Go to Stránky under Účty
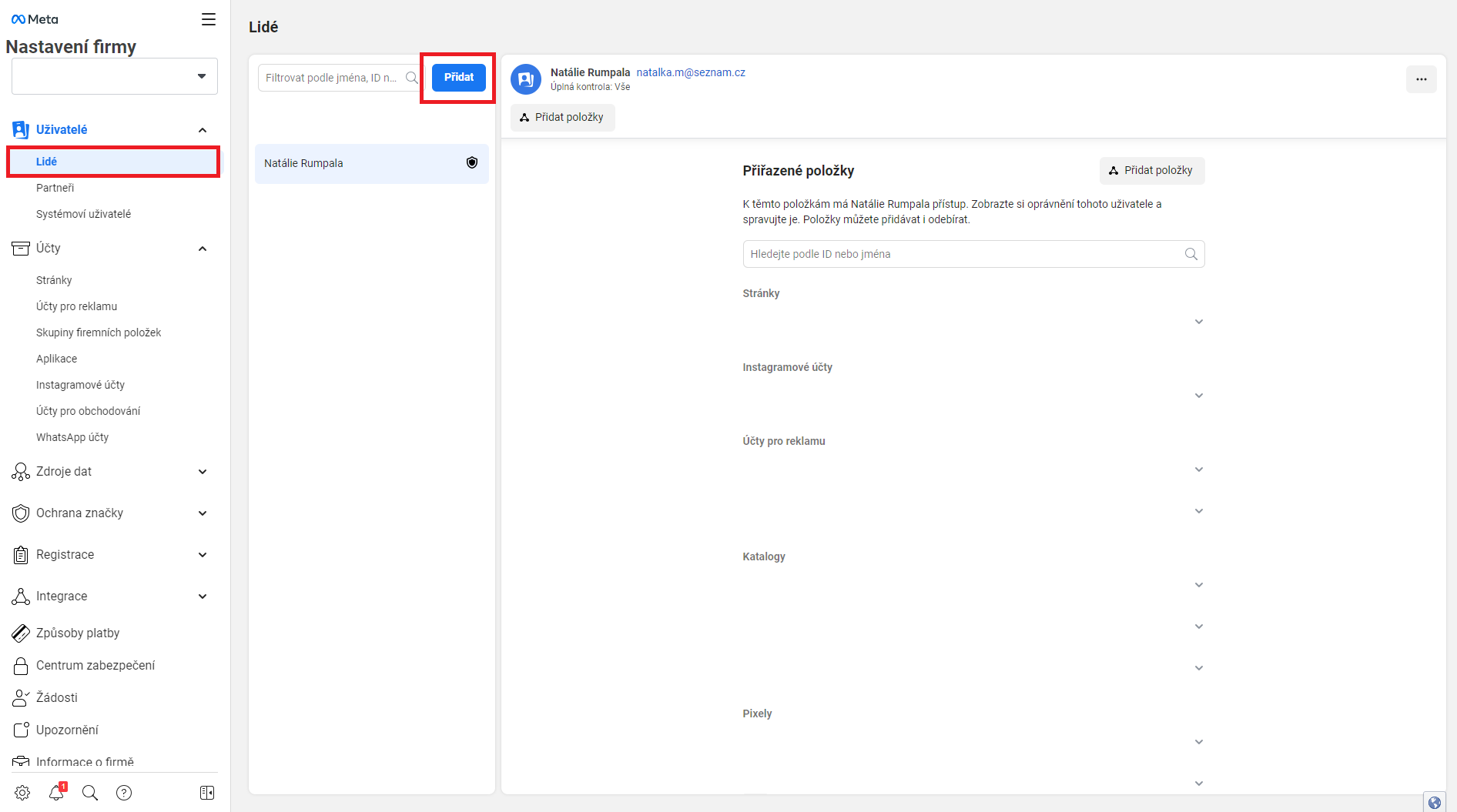Viewport: 1457px width, 812px height. [x=54, y=280]
